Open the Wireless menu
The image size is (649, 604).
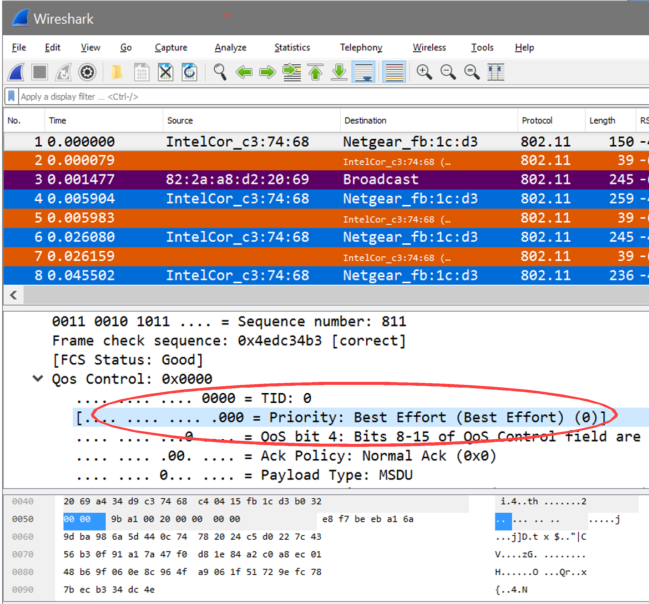click(x=429, y=48)
